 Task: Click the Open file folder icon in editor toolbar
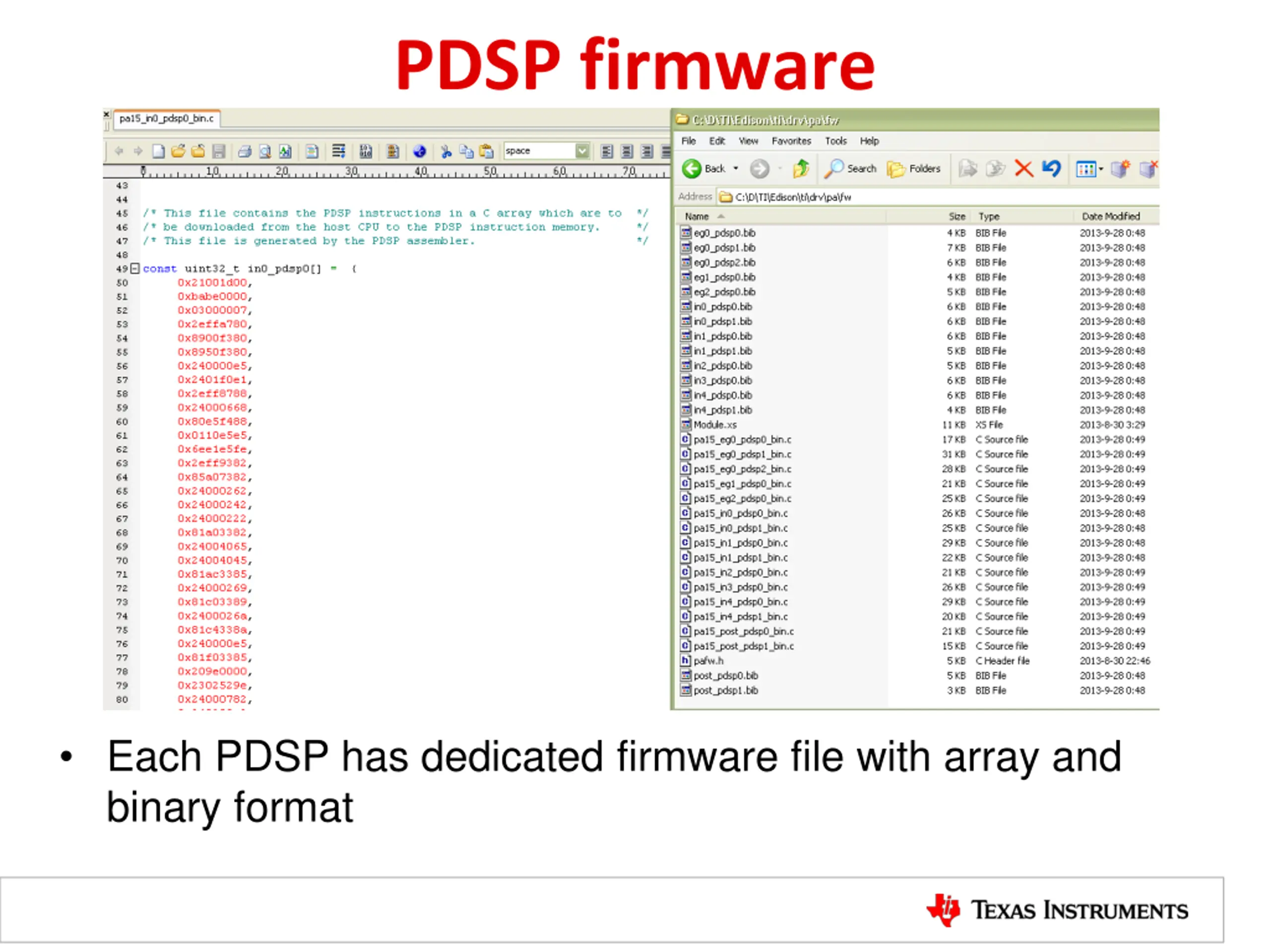click(179, 152)
